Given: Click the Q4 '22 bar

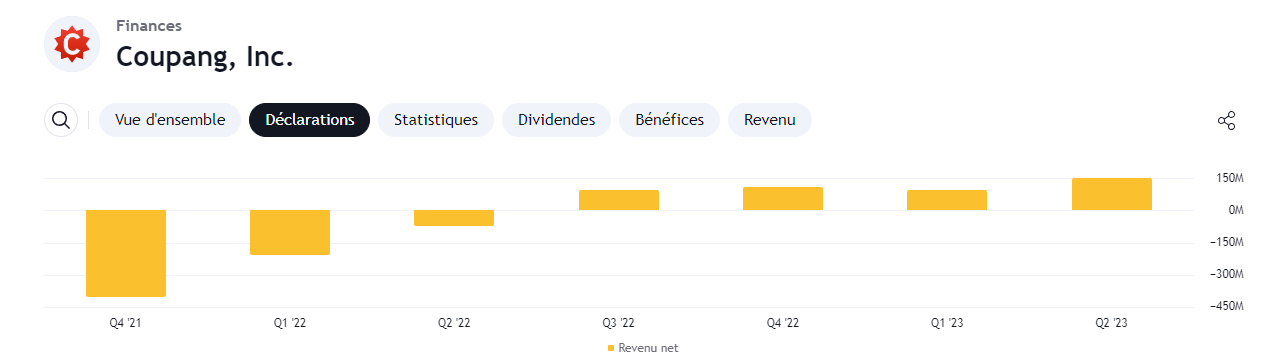Looking at the screenshot, I should (783, 198).
